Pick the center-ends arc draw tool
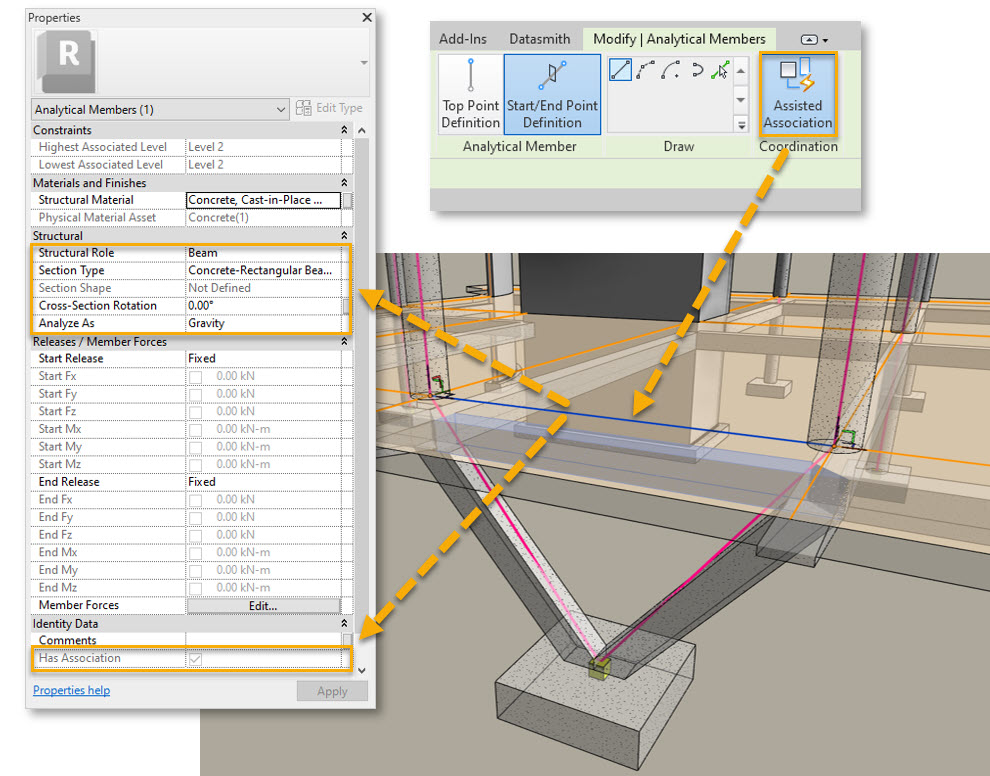Image resolution: width=990 pixels, height=776 pixels. tap(671, 71)
